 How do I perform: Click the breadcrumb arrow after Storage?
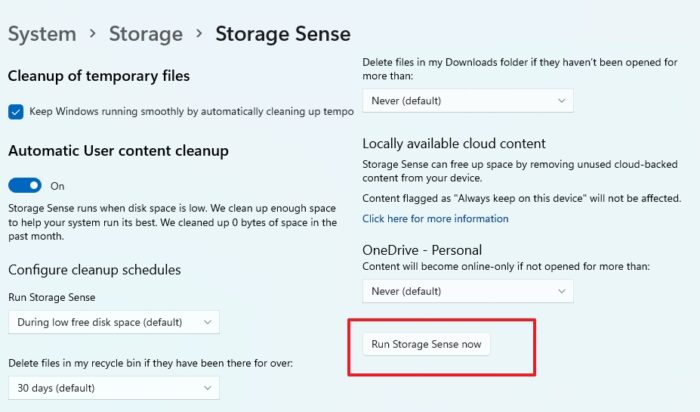[x=199, y=33]
